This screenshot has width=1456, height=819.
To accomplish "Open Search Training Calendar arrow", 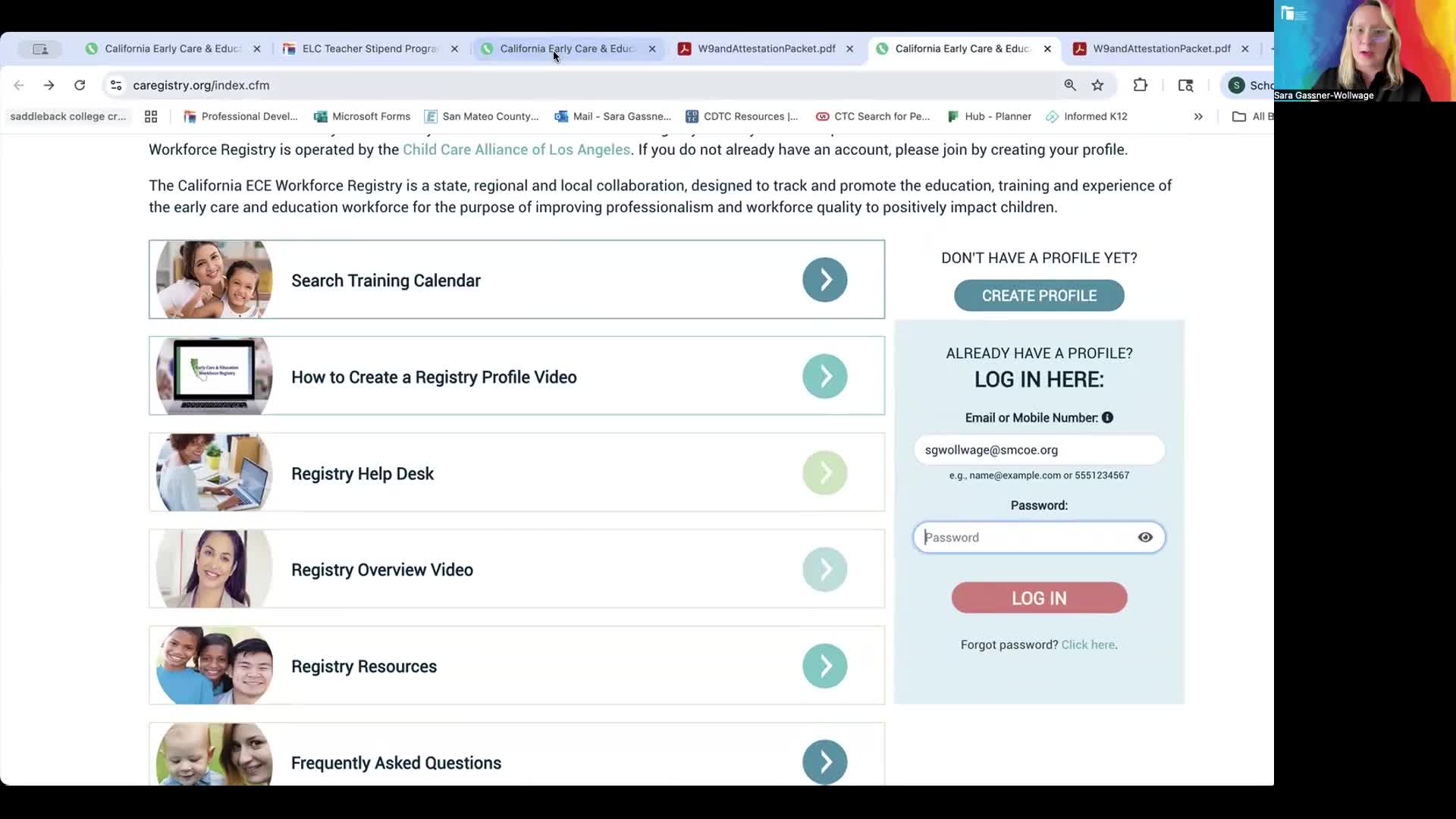I will (x=824, y=280).
